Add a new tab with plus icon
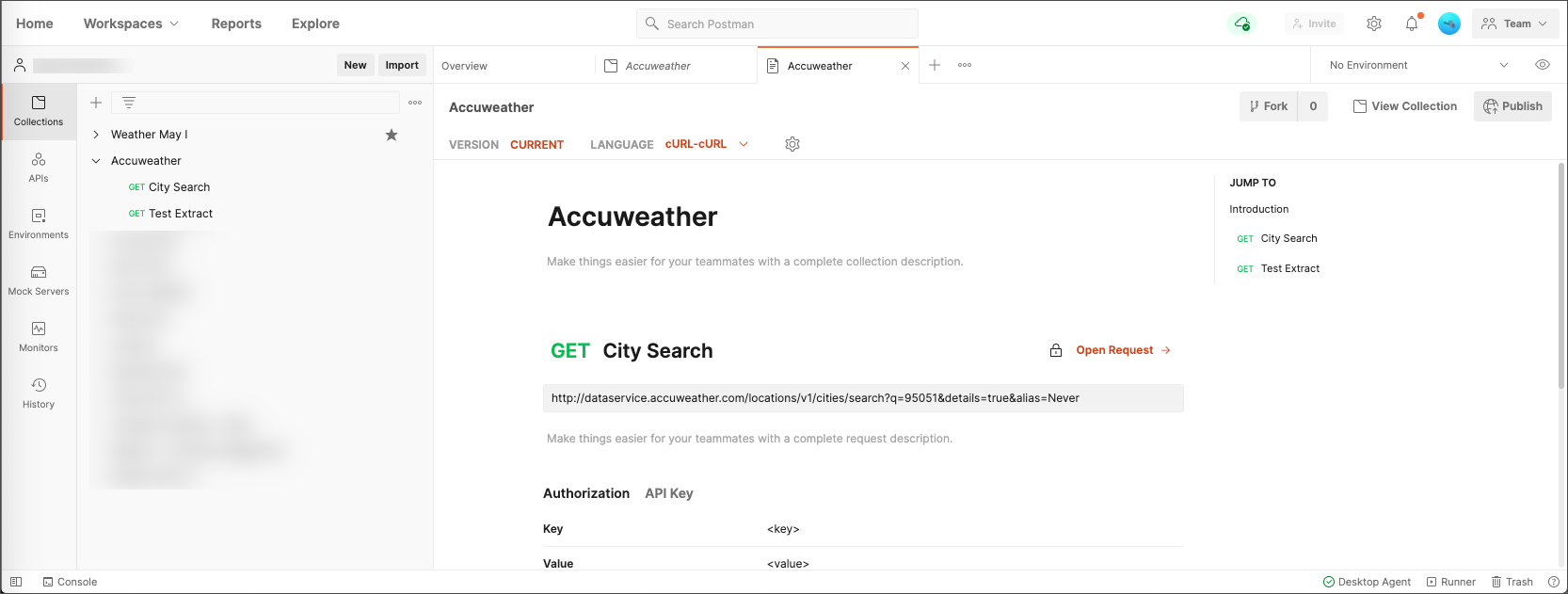This screenshot has width=1568, height=594. coord(935,65)
